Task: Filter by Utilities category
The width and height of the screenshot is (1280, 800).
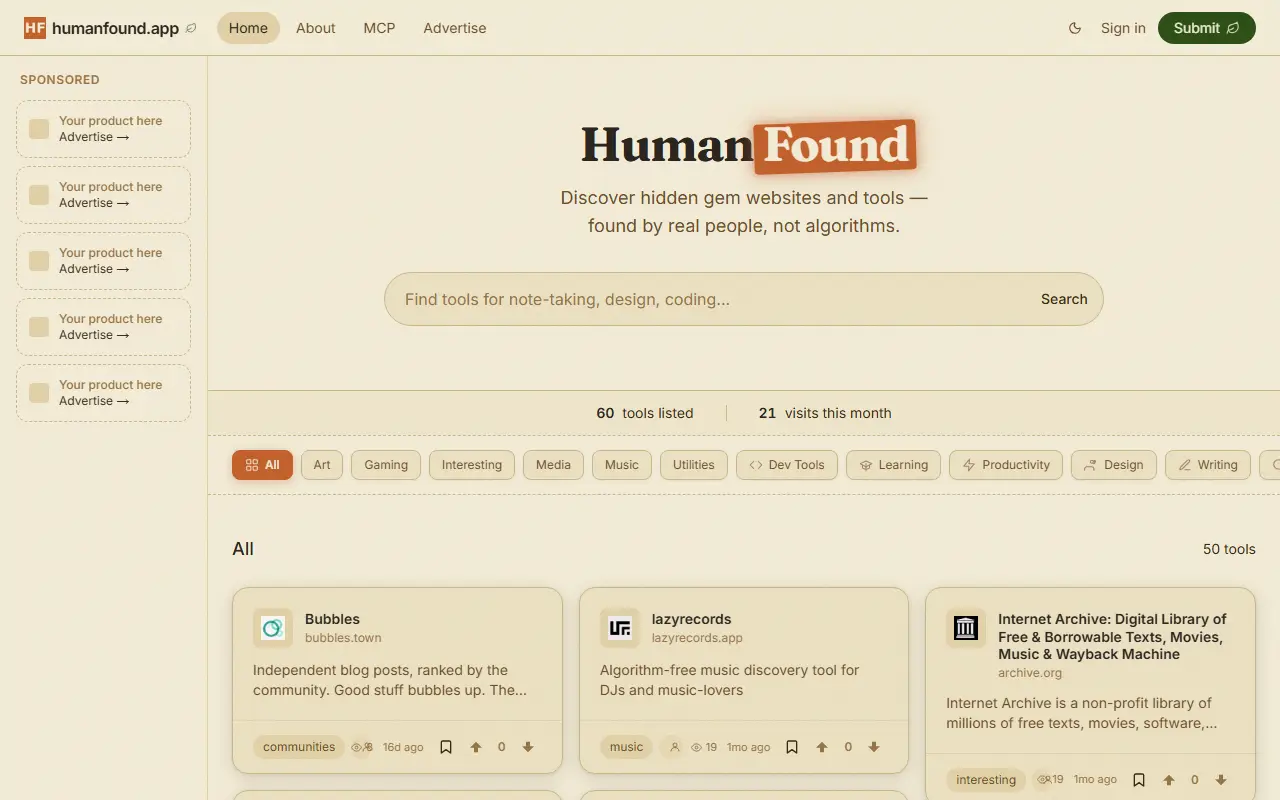Action: (x=694, y=465)
